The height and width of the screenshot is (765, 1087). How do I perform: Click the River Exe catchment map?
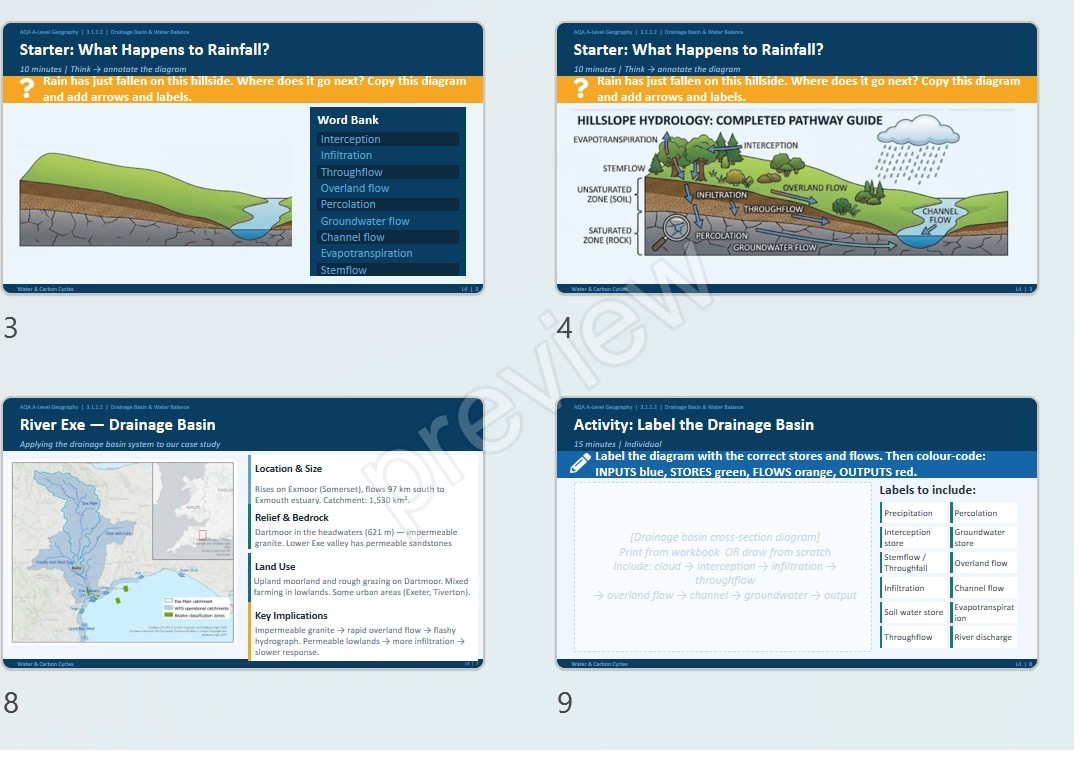coord(123,552)
